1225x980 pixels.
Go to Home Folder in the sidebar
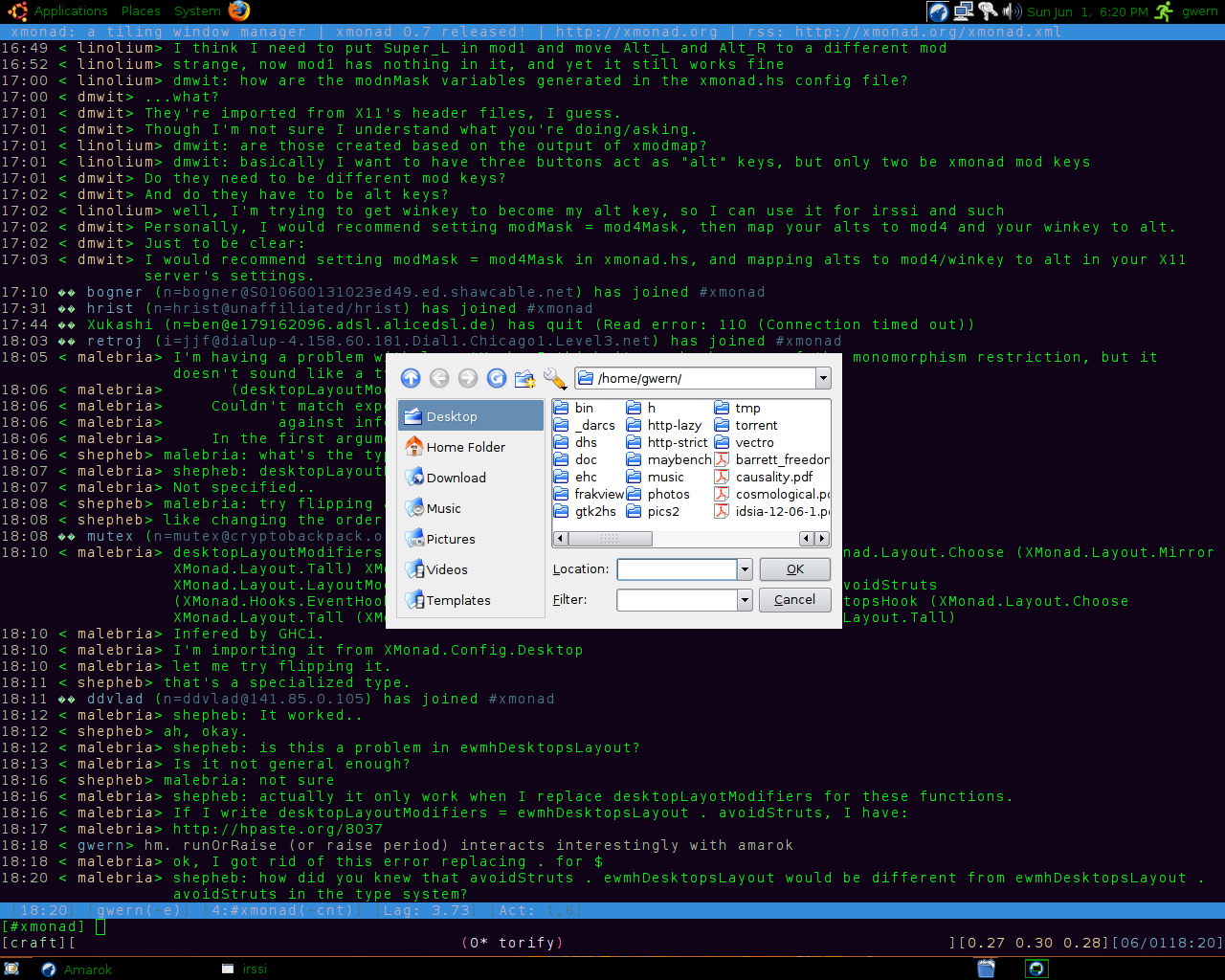(x=471, y=447)
